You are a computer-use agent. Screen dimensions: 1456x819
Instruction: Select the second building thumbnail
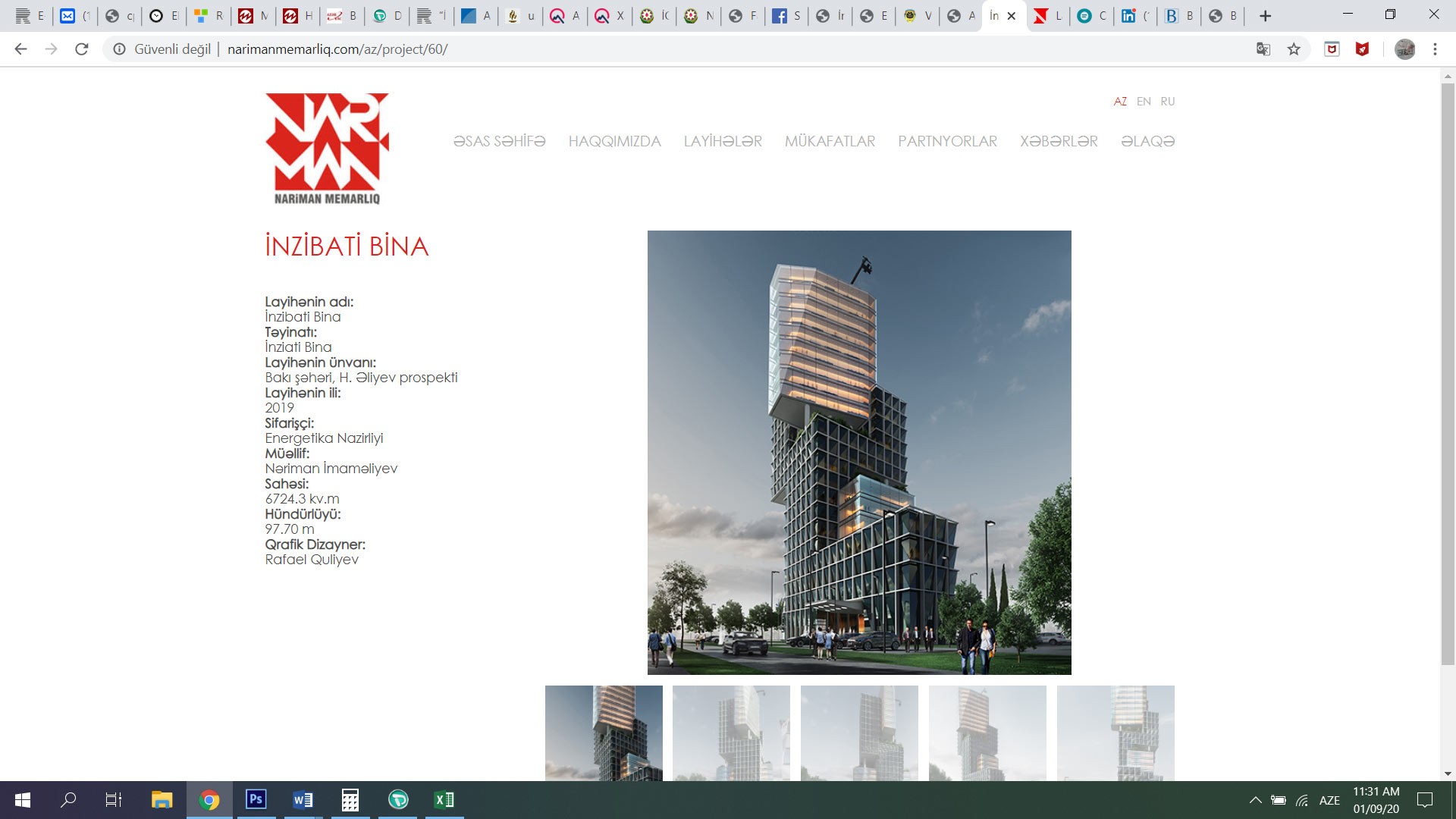[x=731, y=733]
